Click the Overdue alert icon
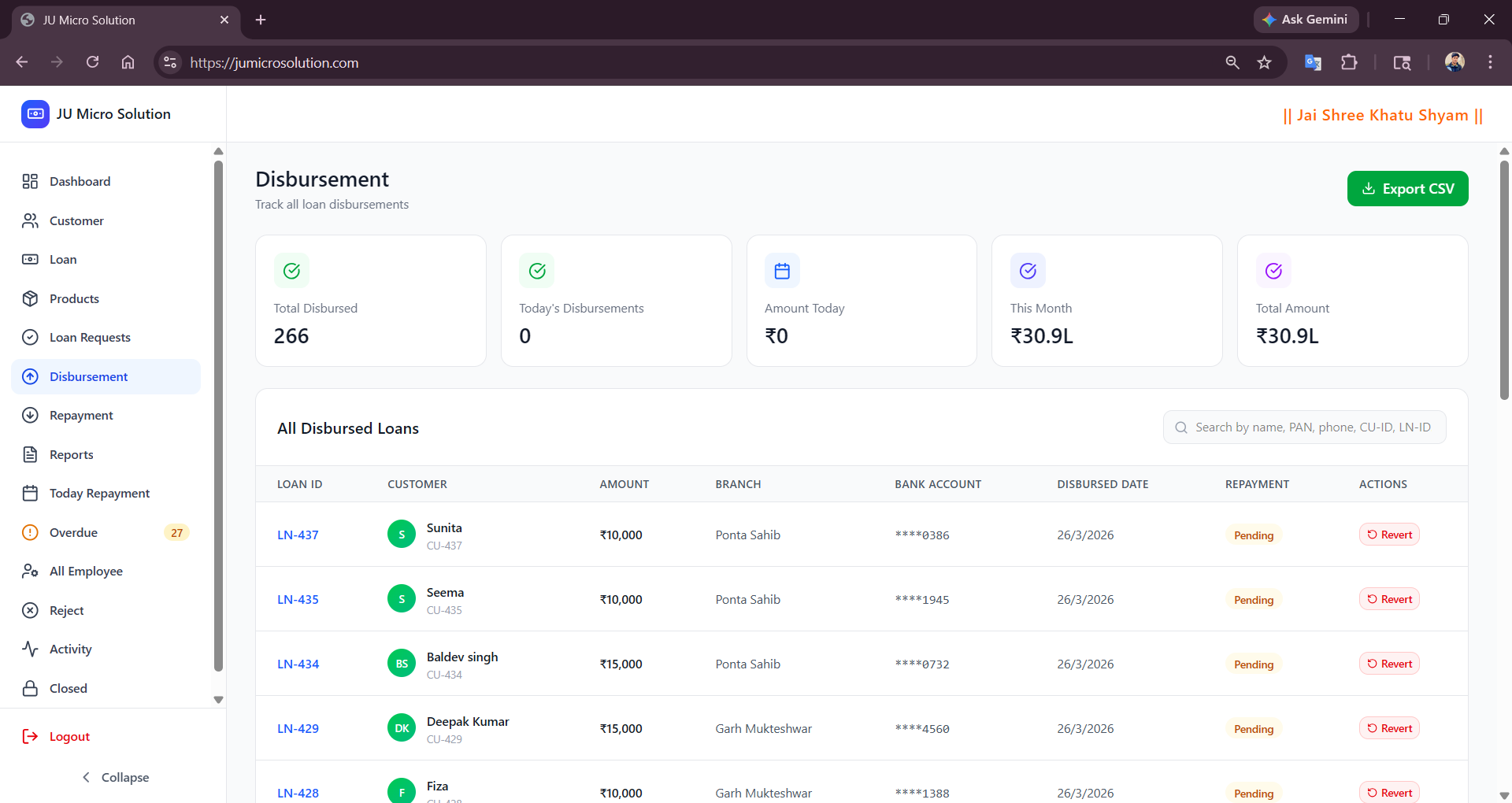 [x=30, y=532]
